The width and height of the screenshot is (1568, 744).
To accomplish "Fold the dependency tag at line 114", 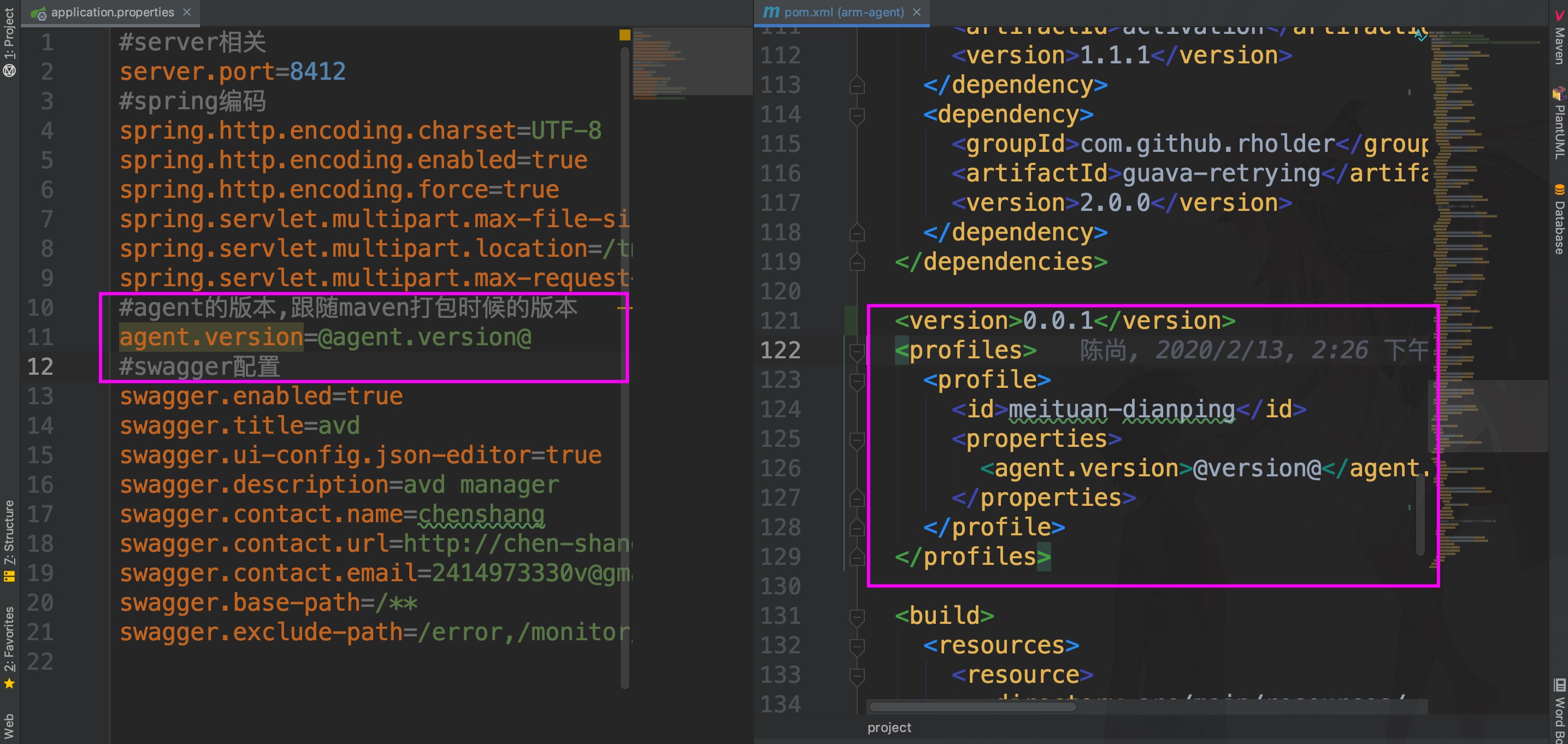I will [x=857, y=115].
